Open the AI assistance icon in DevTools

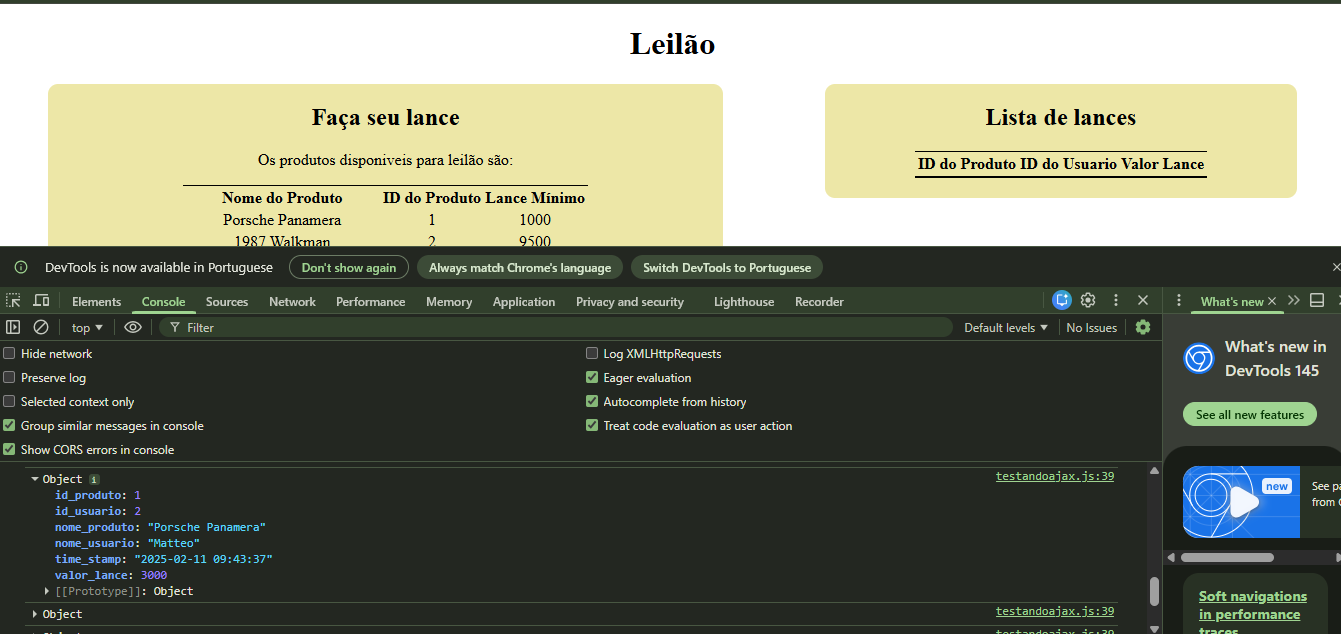click(x=1062, y=300)
